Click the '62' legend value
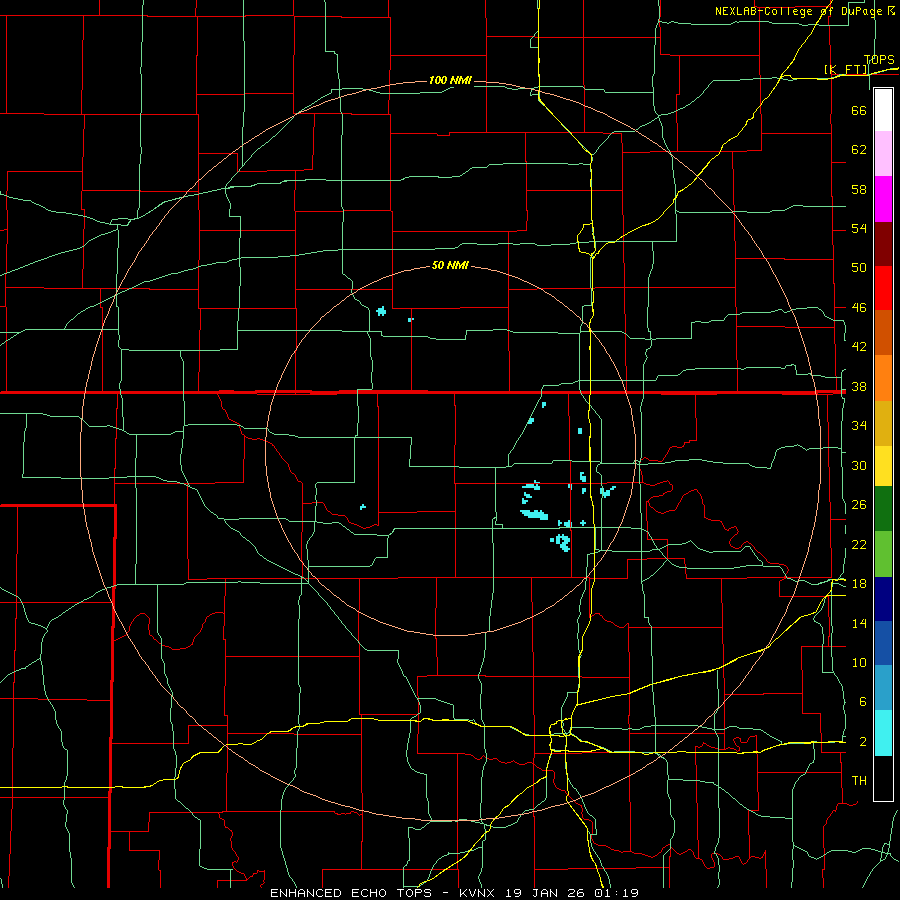900x900 pixels. [859, 150]
